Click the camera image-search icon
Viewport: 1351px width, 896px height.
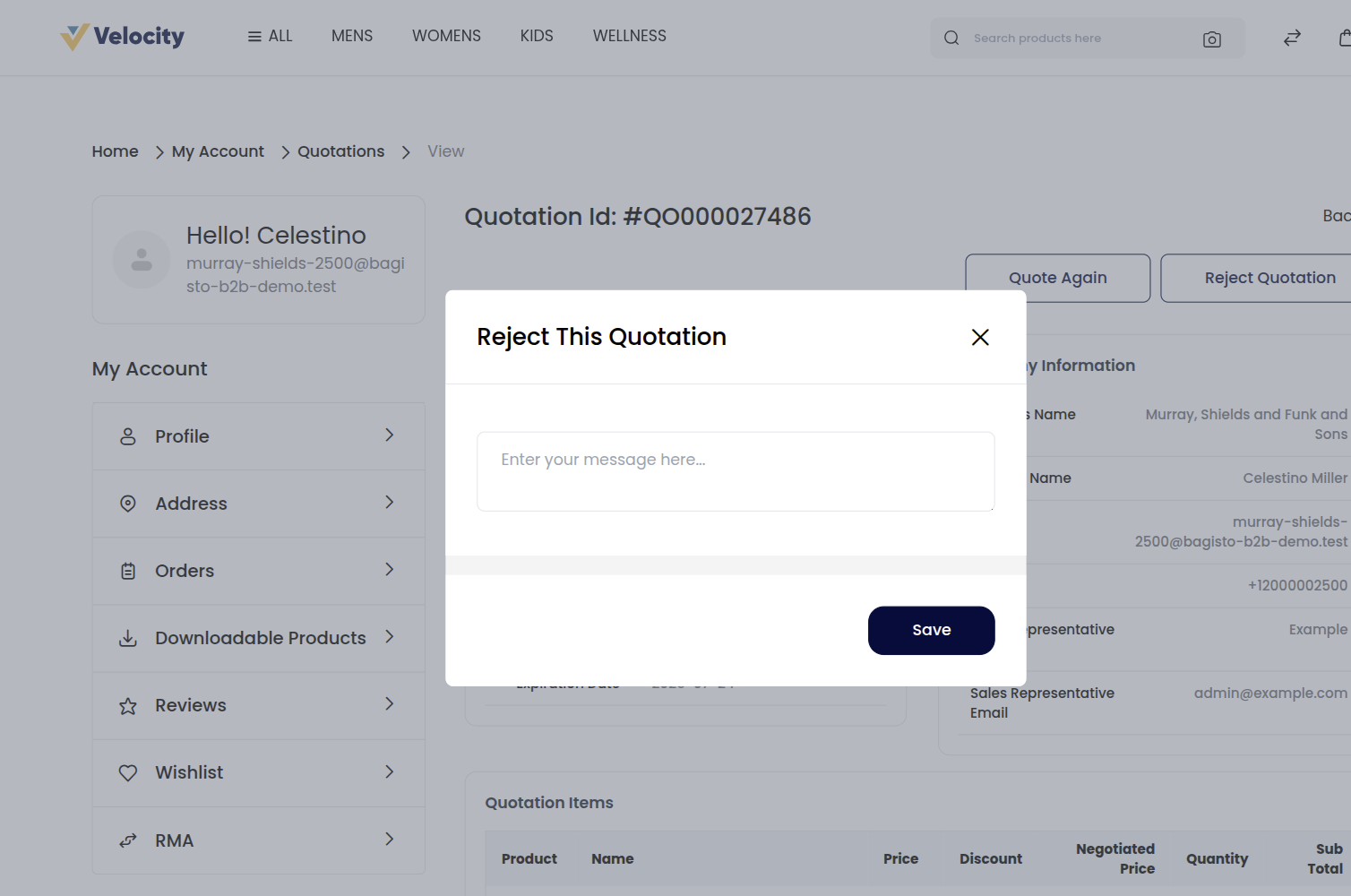coord(1212,39)
